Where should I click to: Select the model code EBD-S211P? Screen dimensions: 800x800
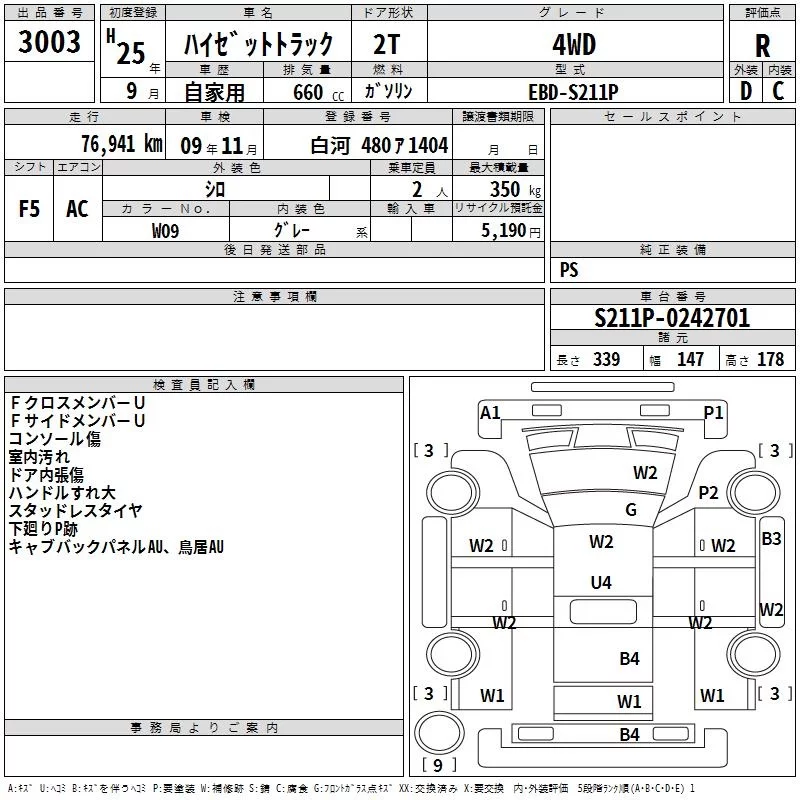573,92
